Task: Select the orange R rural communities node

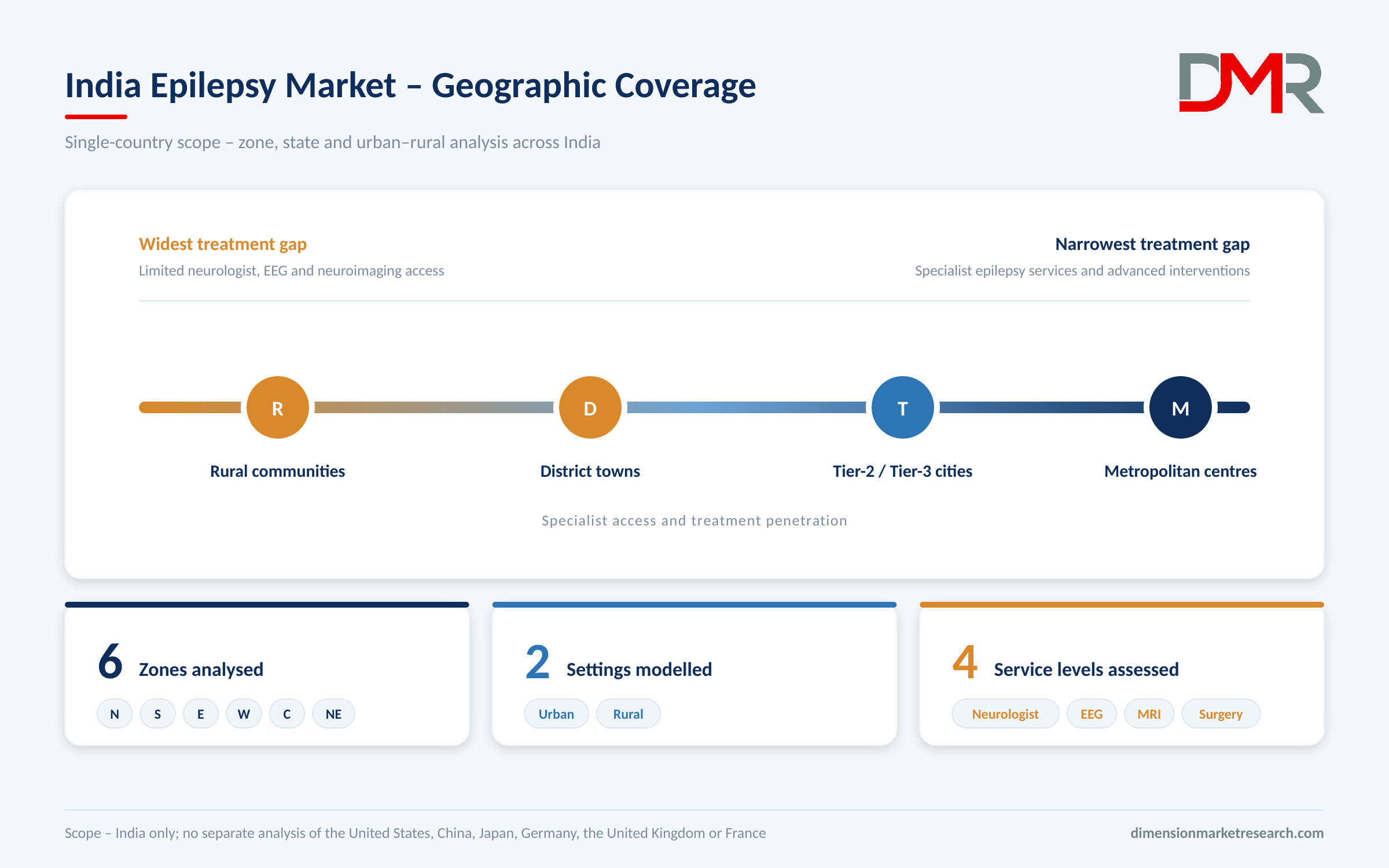Action: pyautogui.click(x=278, y=407)
